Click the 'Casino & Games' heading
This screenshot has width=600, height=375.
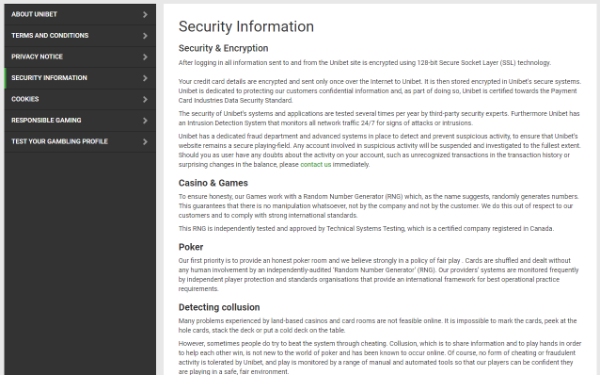coord(213,183)
